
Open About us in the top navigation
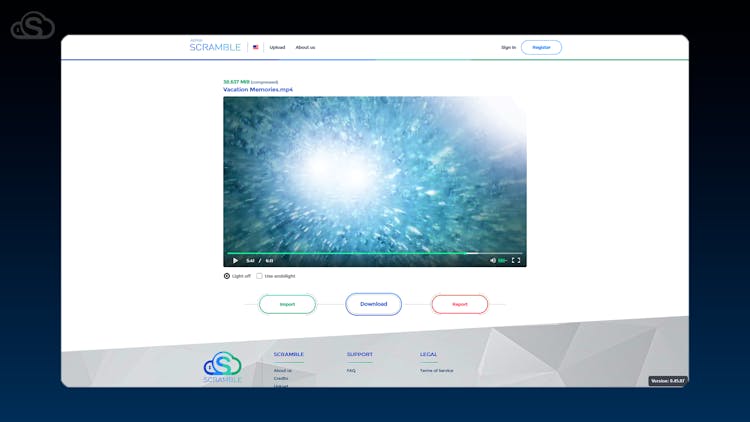(x=305, y=47)
